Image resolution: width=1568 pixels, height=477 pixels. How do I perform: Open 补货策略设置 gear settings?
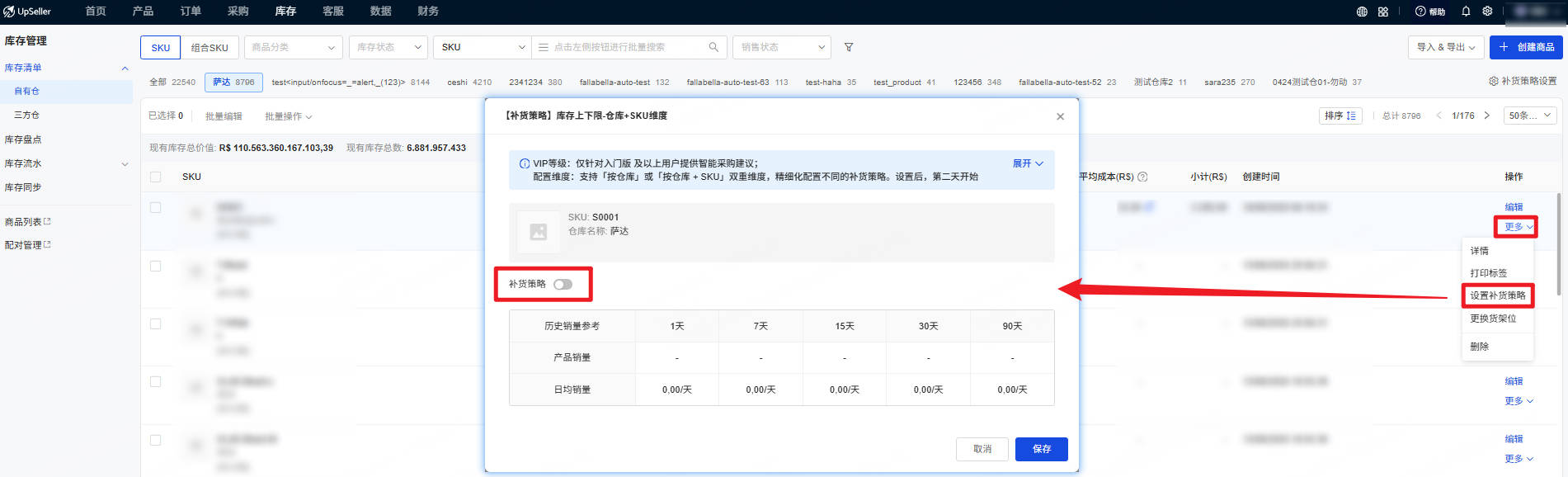click(x=1523, y=81)
